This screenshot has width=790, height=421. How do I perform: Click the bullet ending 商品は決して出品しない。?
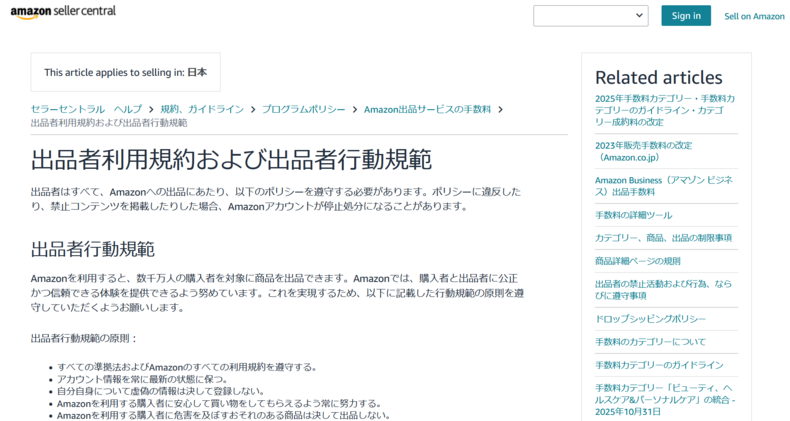pyautogui.click(x=224, y=415)
